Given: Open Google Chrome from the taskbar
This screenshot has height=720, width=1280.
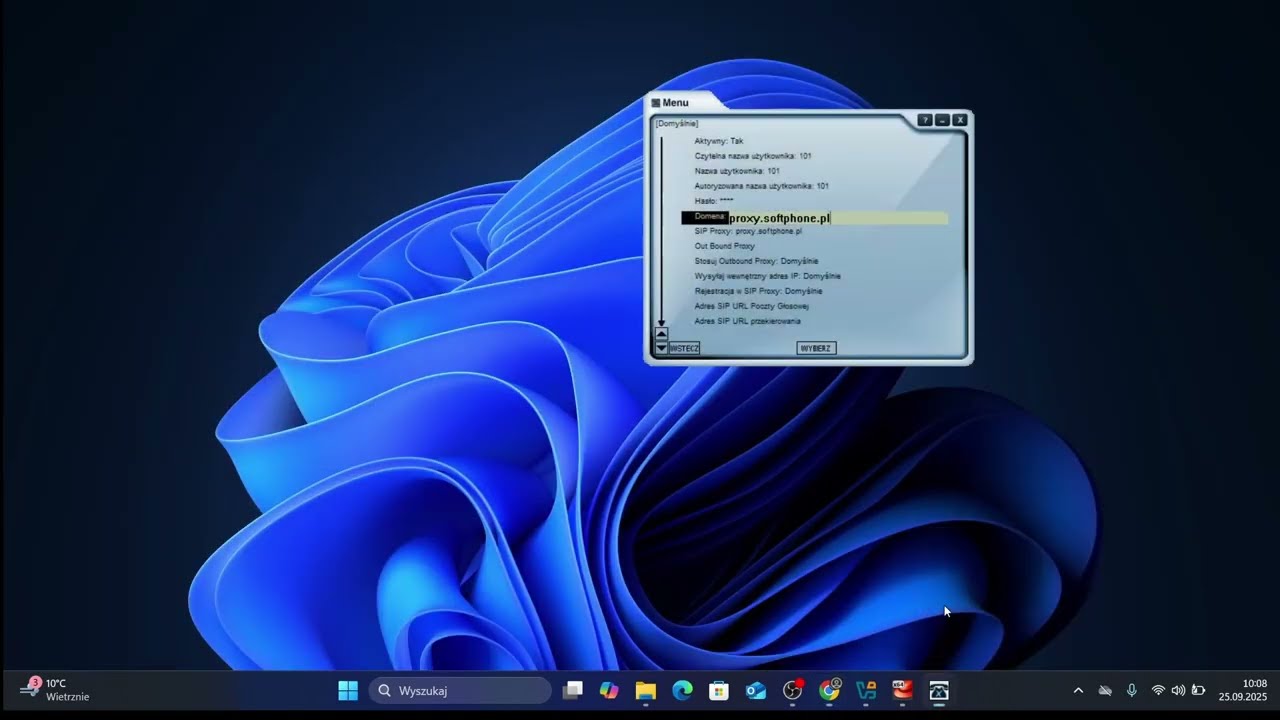Looking at the screenshot, I should pos(829,691).
